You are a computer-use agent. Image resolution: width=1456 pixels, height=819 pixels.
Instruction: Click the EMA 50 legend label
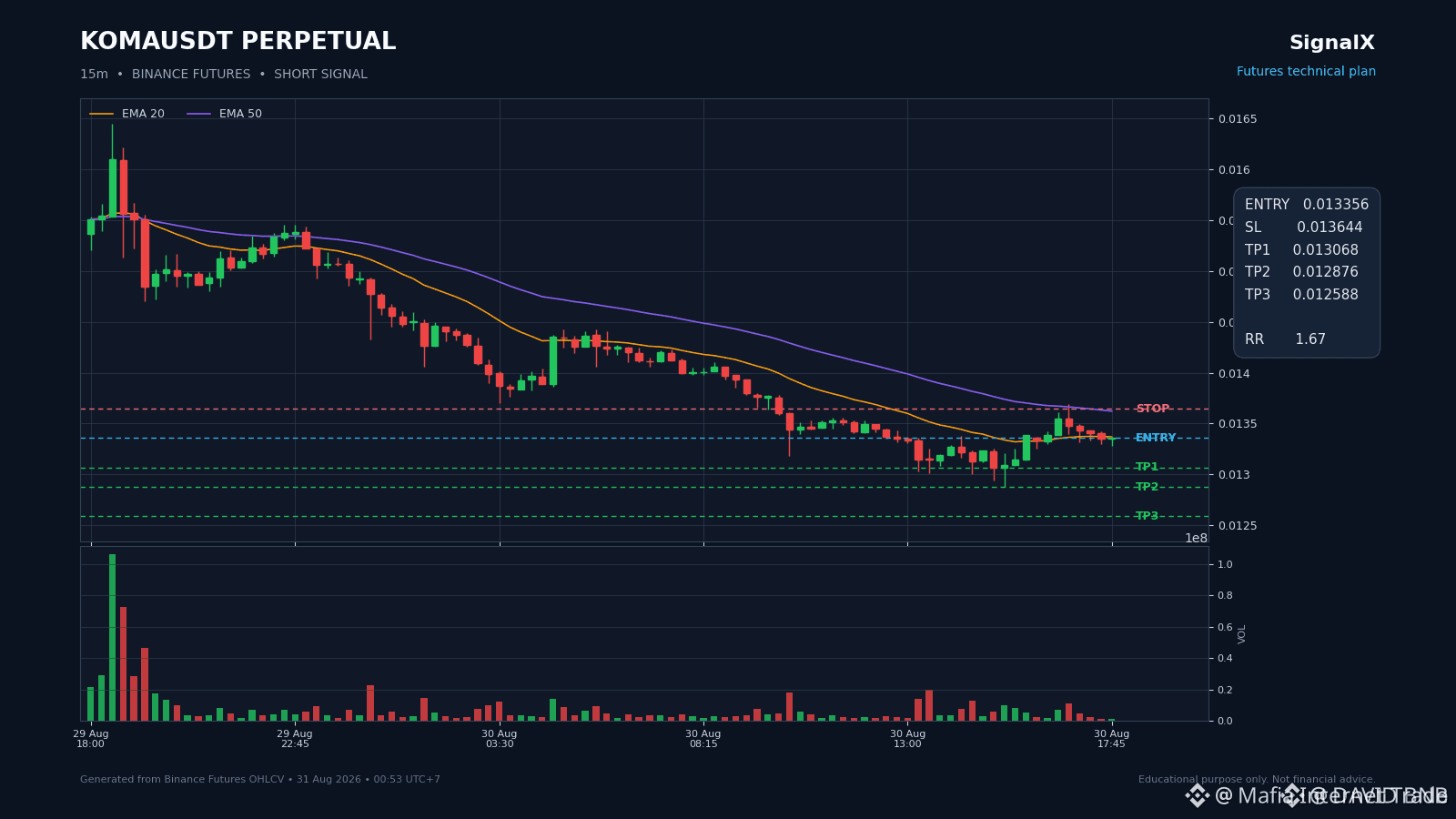[240, 114]
